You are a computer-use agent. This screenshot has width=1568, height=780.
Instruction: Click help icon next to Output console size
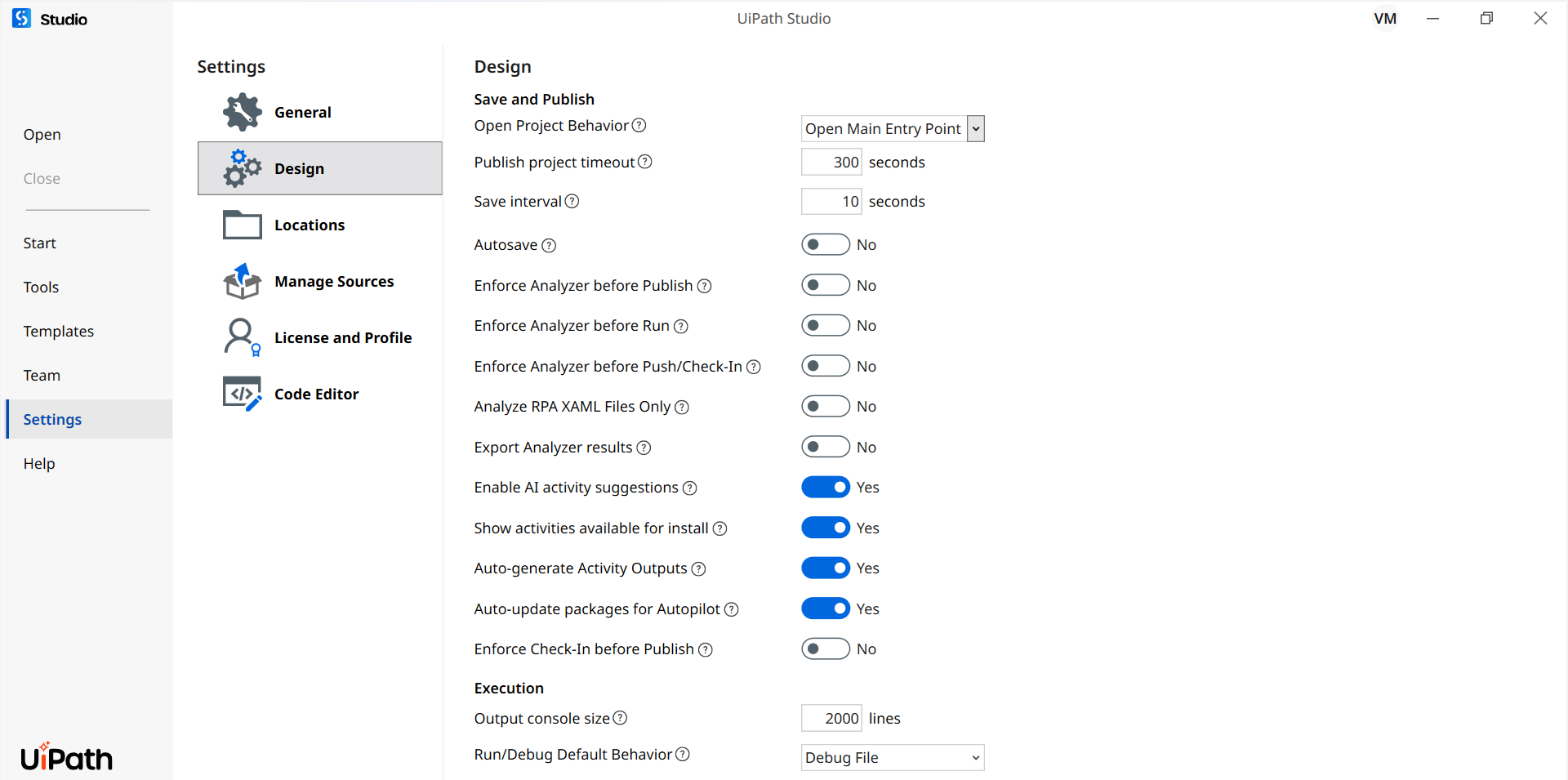coord(620,718)
